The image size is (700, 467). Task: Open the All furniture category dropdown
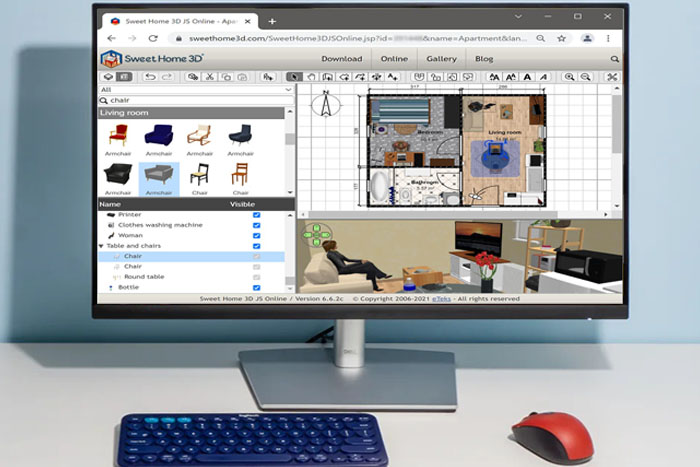tap(195, 89)
